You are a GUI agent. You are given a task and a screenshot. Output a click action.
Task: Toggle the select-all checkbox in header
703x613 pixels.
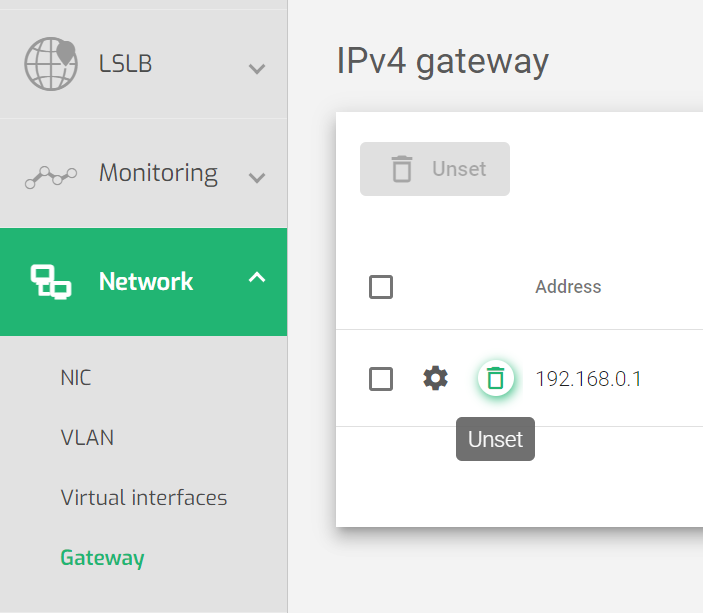pos(381,287)
